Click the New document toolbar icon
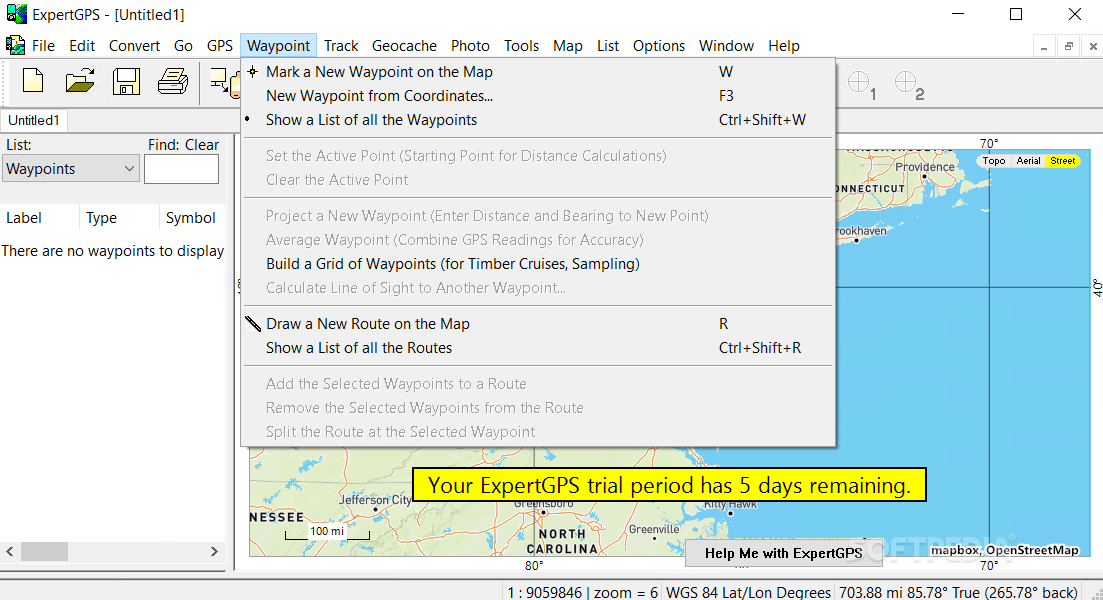 (x=32, y=82)
